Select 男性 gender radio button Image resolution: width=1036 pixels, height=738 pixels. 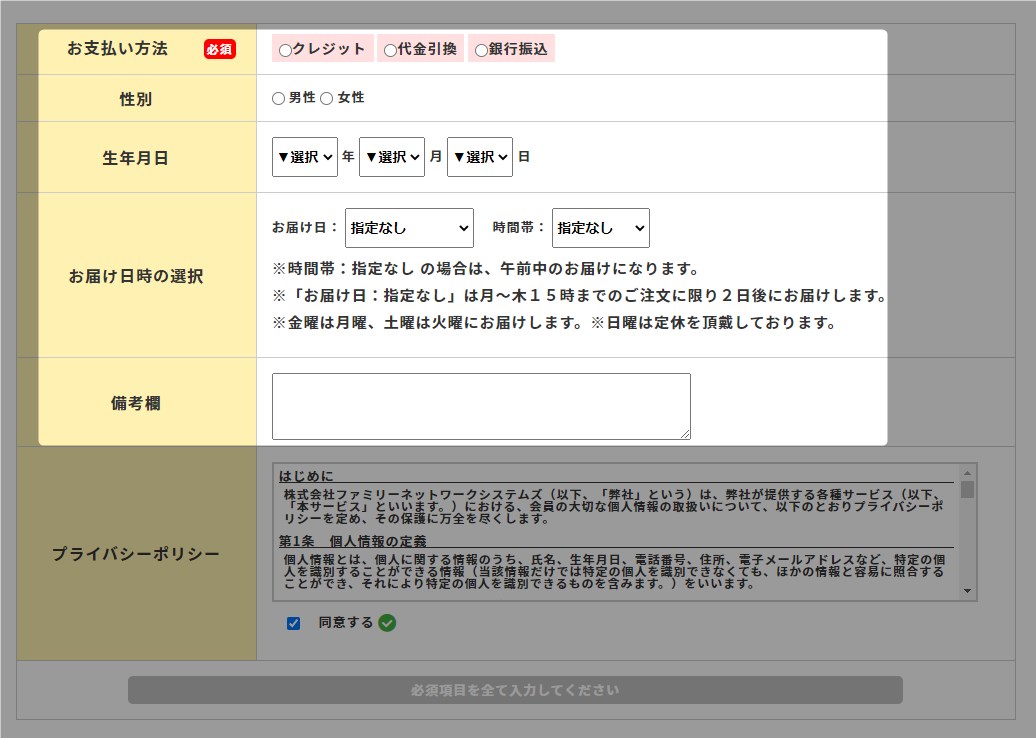(278, 98)
